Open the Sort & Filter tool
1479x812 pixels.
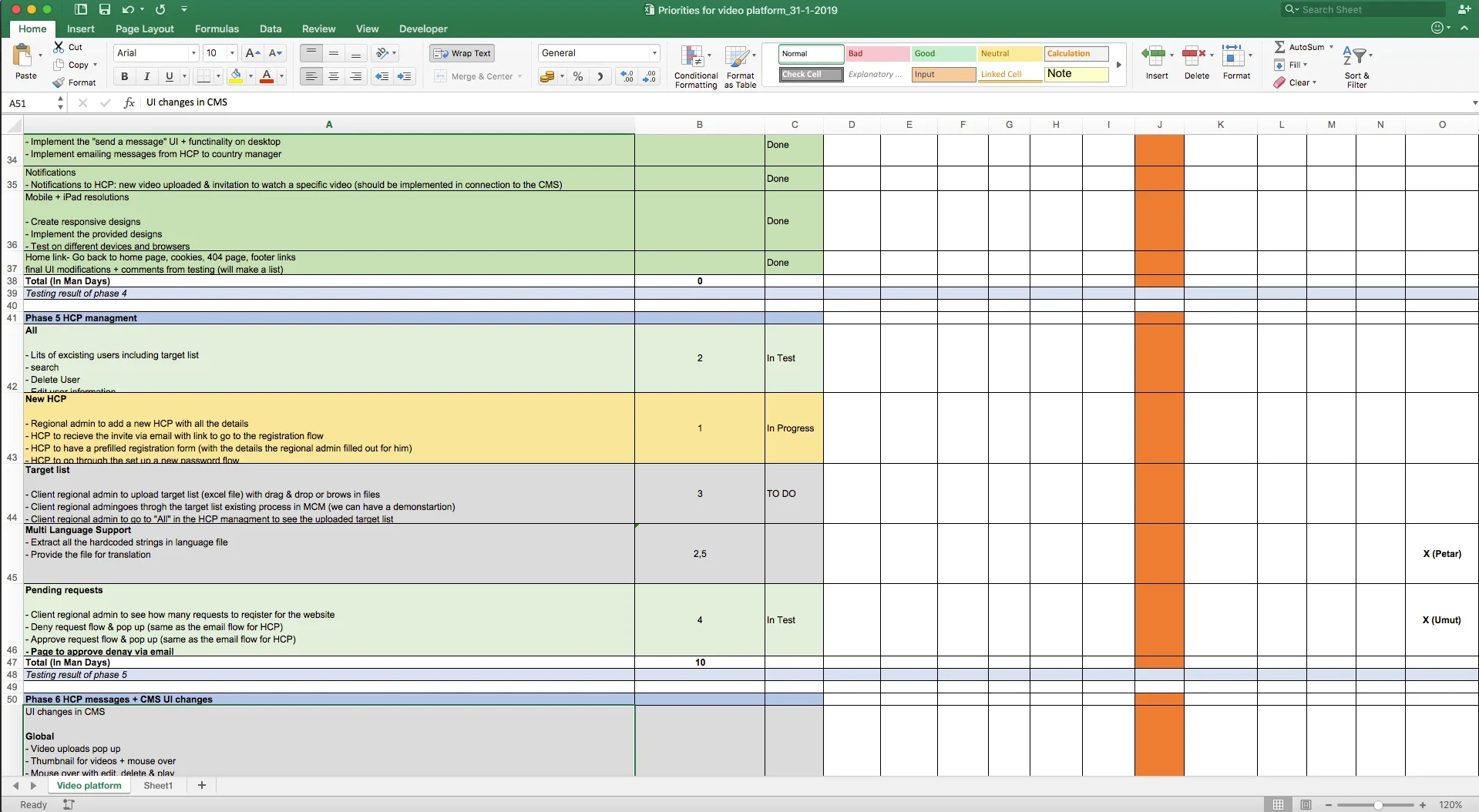click(x=1356, y=67)
